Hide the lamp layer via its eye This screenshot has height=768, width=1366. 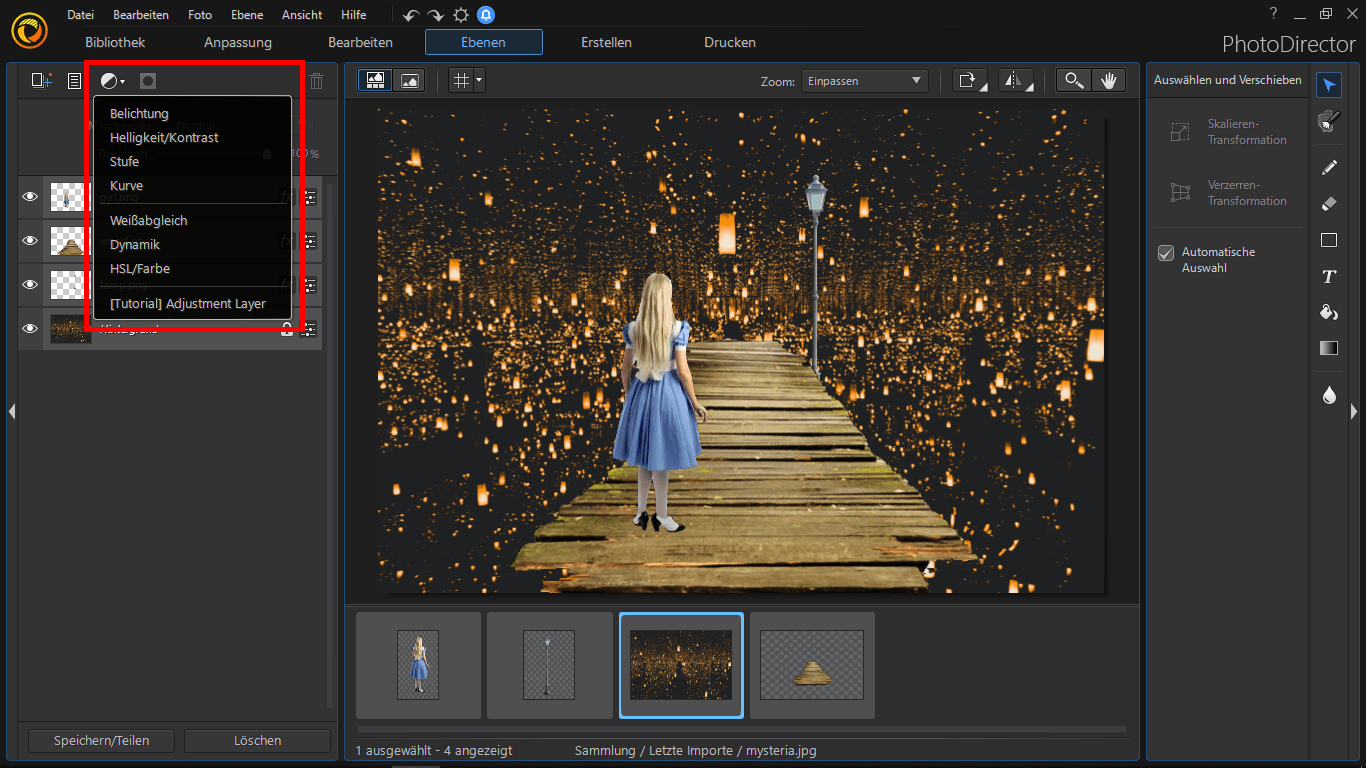(30, 285)
